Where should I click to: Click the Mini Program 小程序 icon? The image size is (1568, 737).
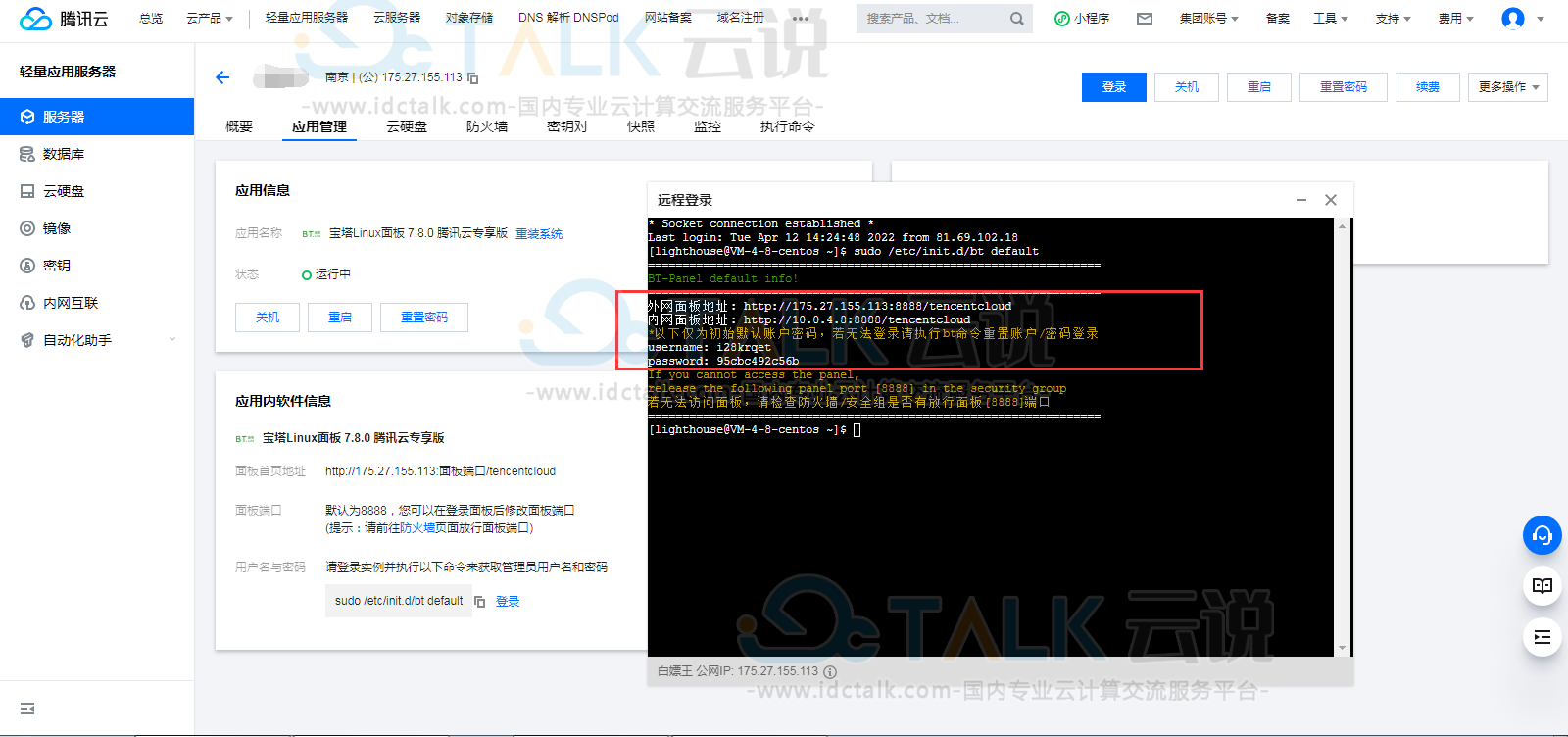click(1061, 19)
